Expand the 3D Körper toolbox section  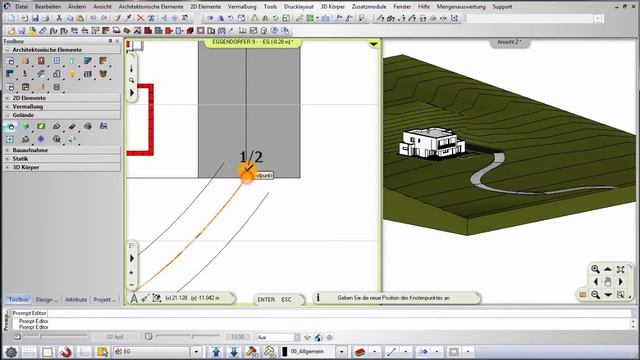coord(7,167)
